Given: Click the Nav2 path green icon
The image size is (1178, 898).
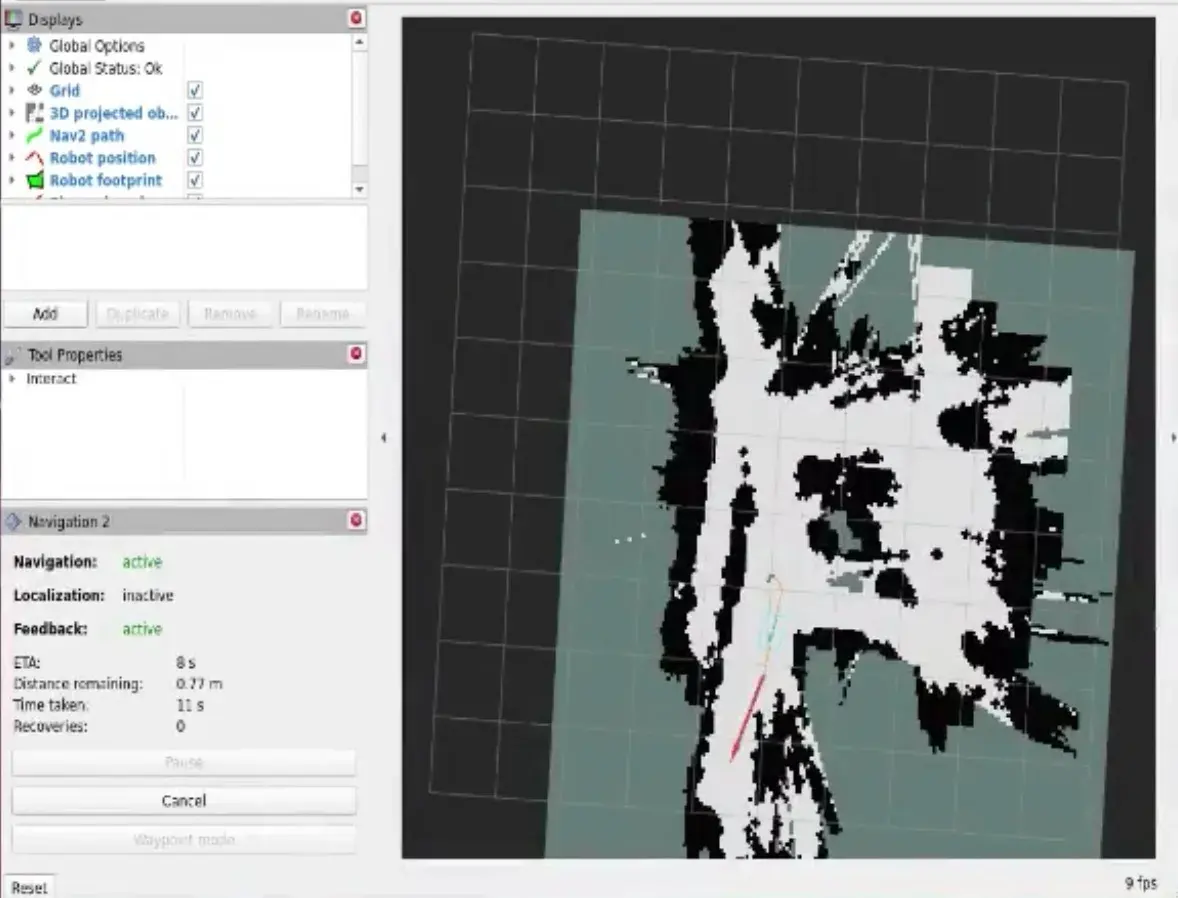Looking at the screenshot, I should coord(34,135).
